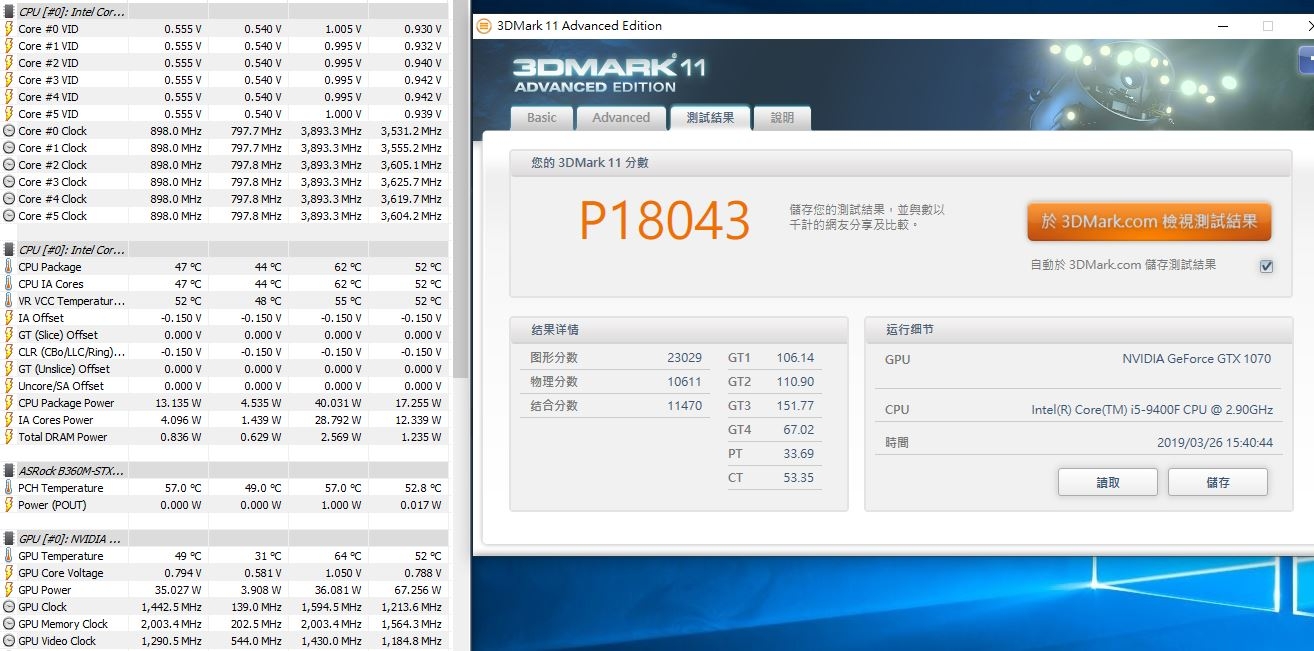
Task: Click the Core #3 VID voltage icon
Action: click(9, 80)
